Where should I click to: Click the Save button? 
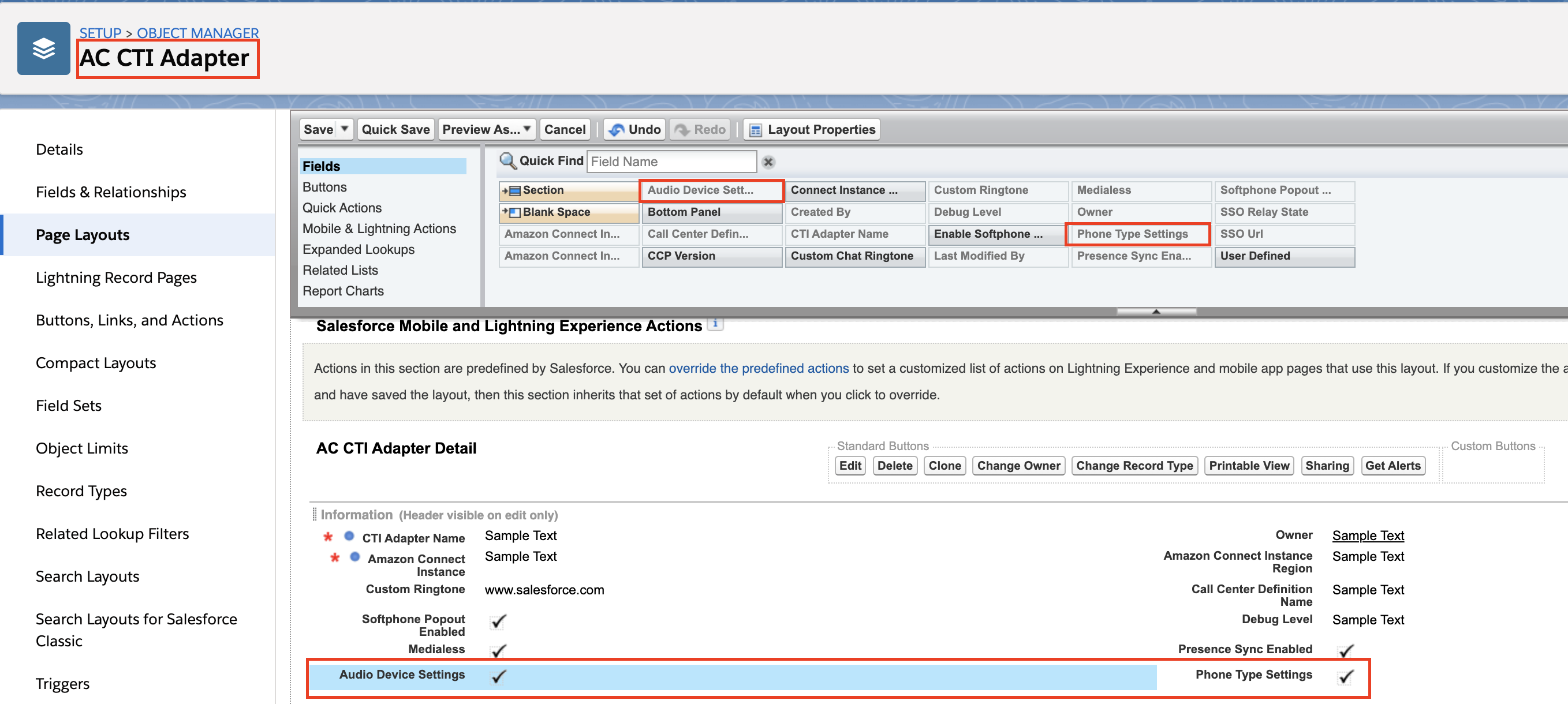click(318, 129)
